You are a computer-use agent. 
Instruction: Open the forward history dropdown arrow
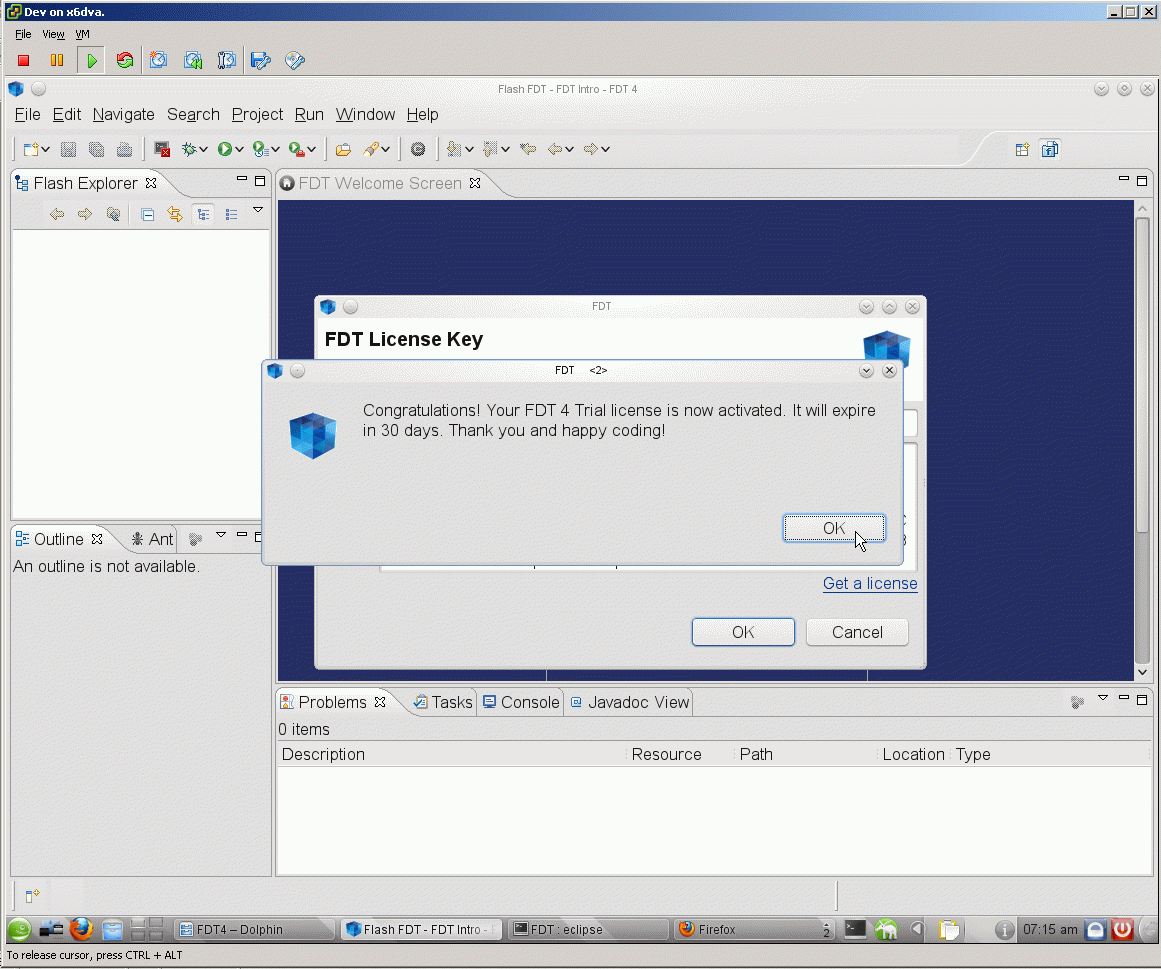click(x=605, y=150)
